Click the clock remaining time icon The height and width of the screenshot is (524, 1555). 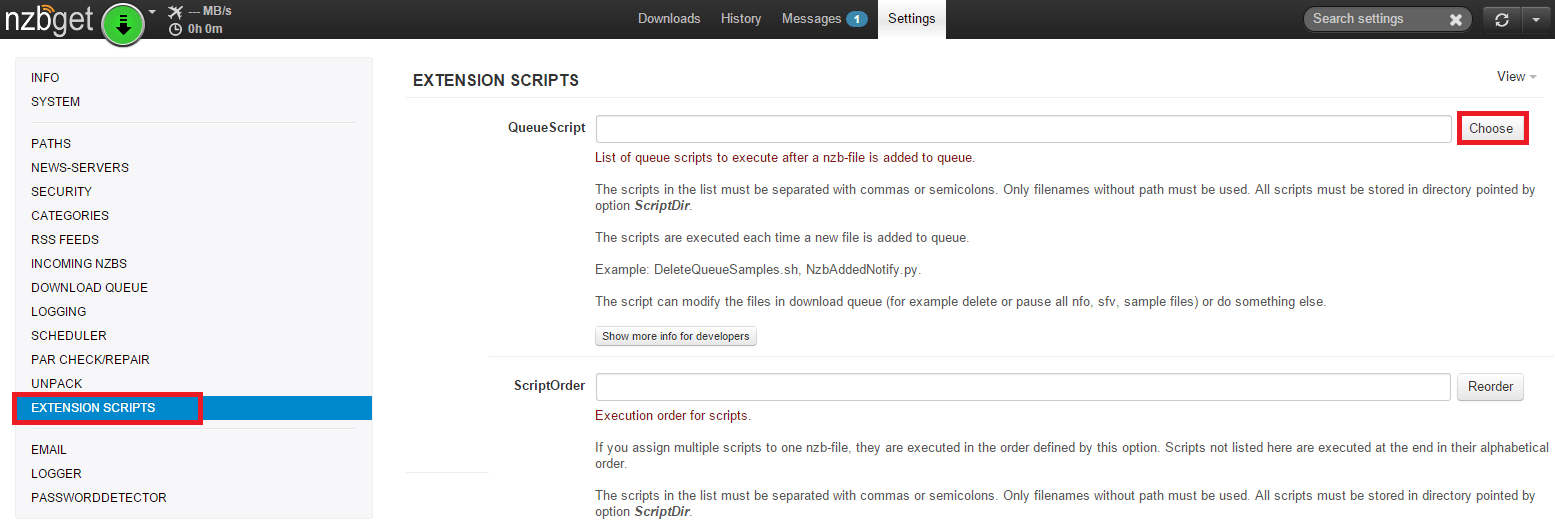pyautogui.click(x=176, y=29)
